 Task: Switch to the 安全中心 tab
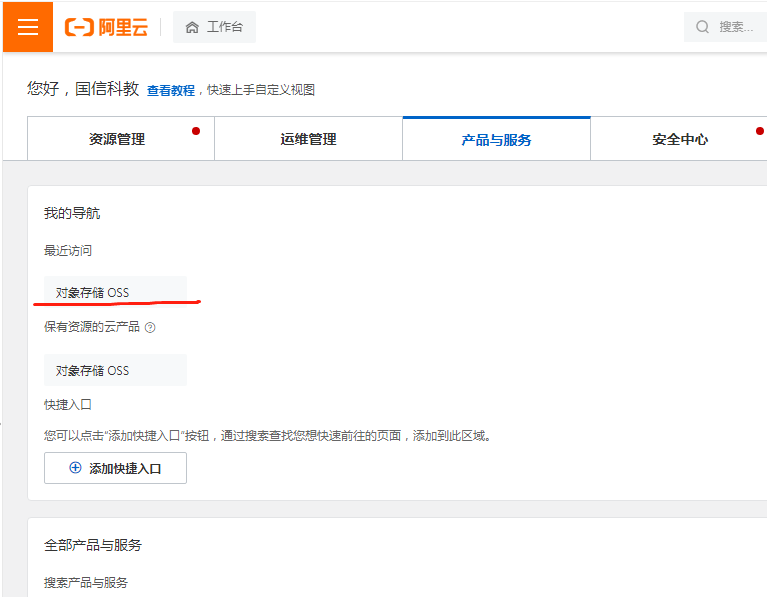tap(679, 139)
